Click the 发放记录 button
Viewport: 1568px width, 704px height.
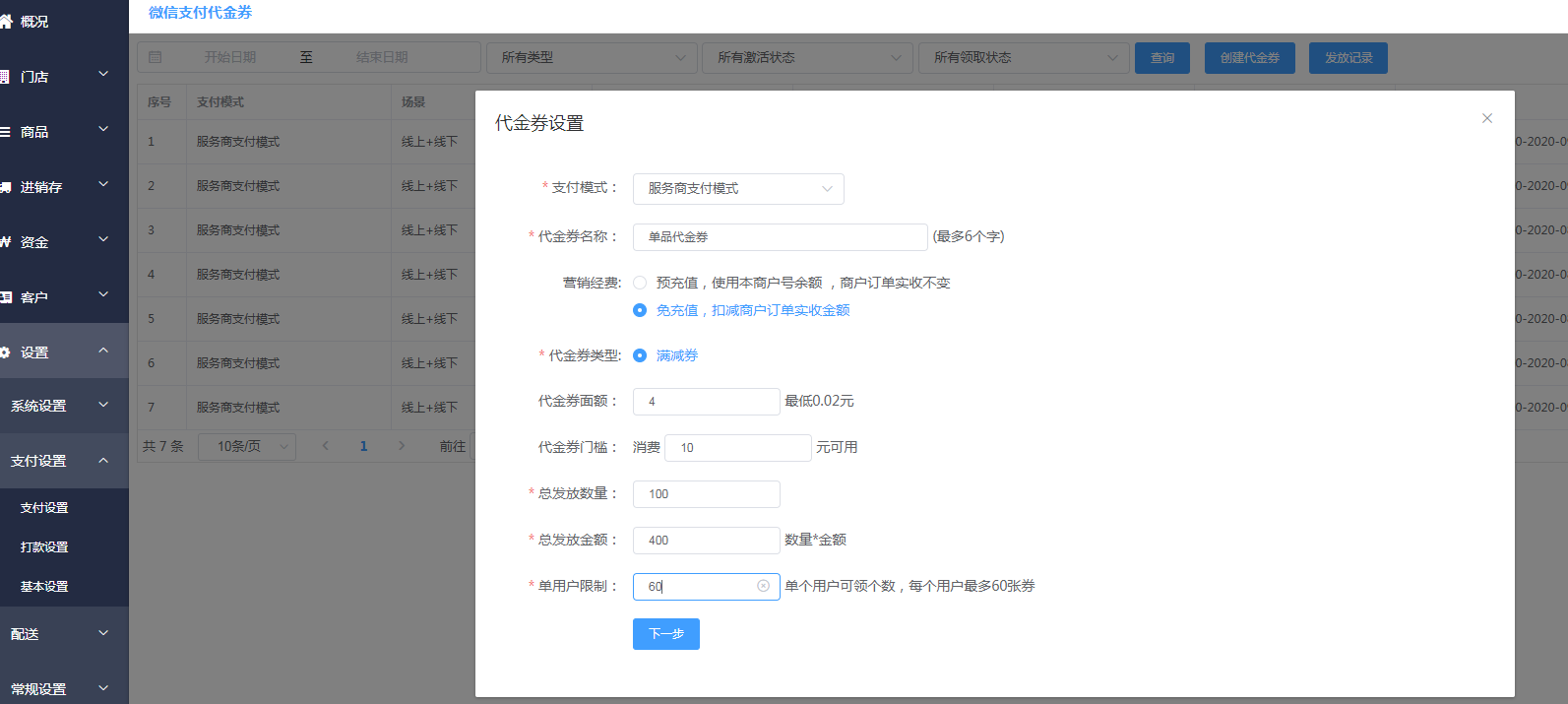point(1348,58)
